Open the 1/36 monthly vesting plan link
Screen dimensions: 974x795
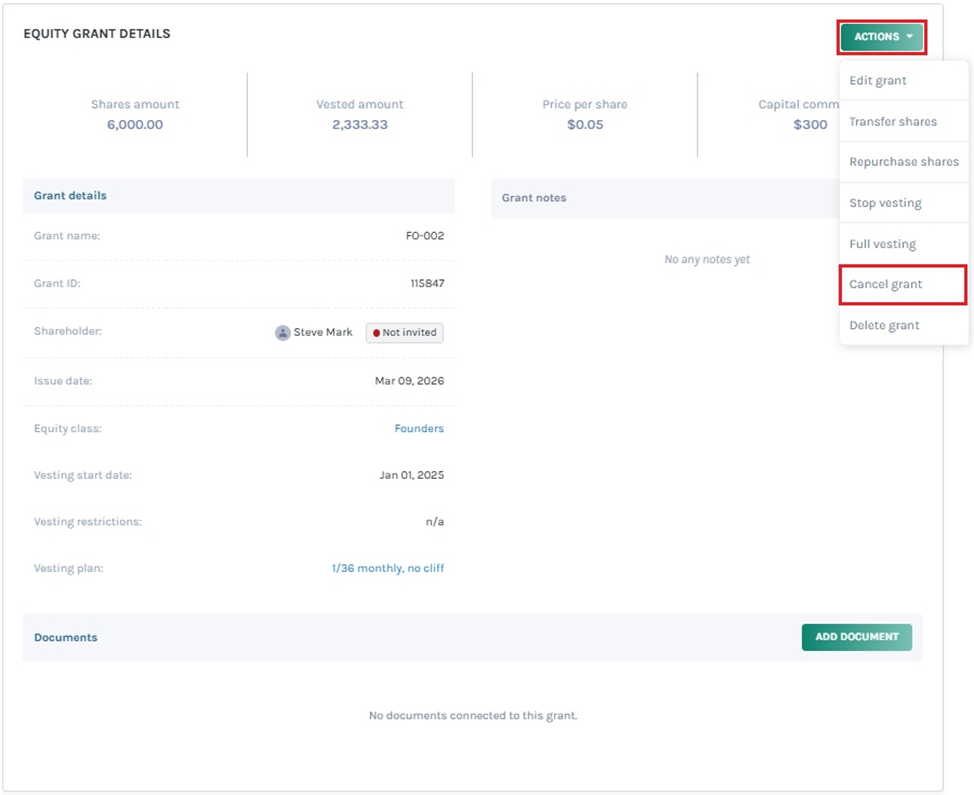tap(388, 569)
